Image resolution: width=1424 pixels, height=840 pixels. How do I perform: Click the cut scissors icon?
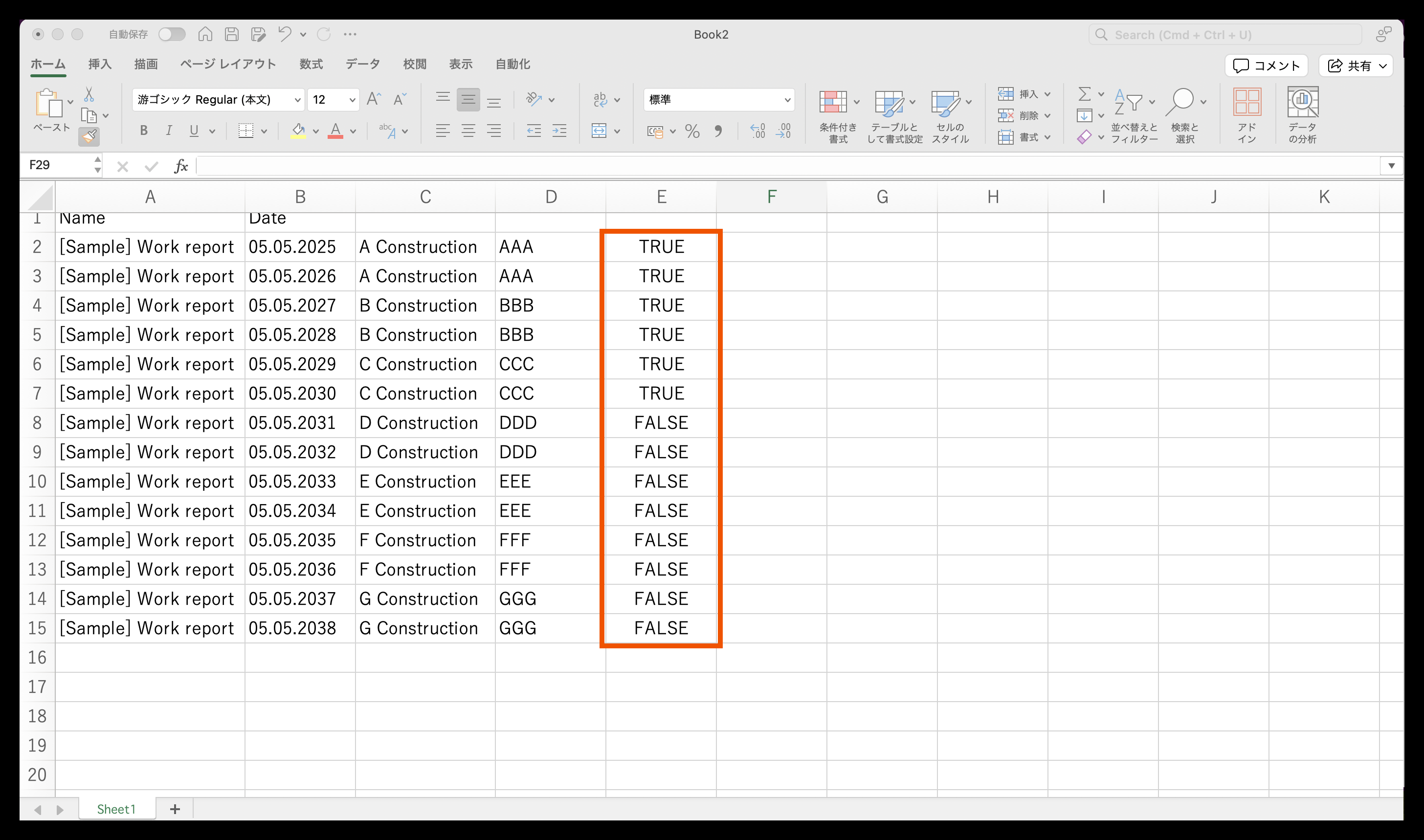point(89,94)
